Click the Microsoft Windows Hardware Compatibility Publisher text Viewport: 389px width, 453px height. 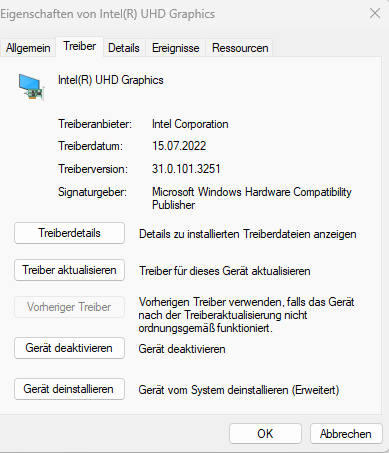click(252, 198)
